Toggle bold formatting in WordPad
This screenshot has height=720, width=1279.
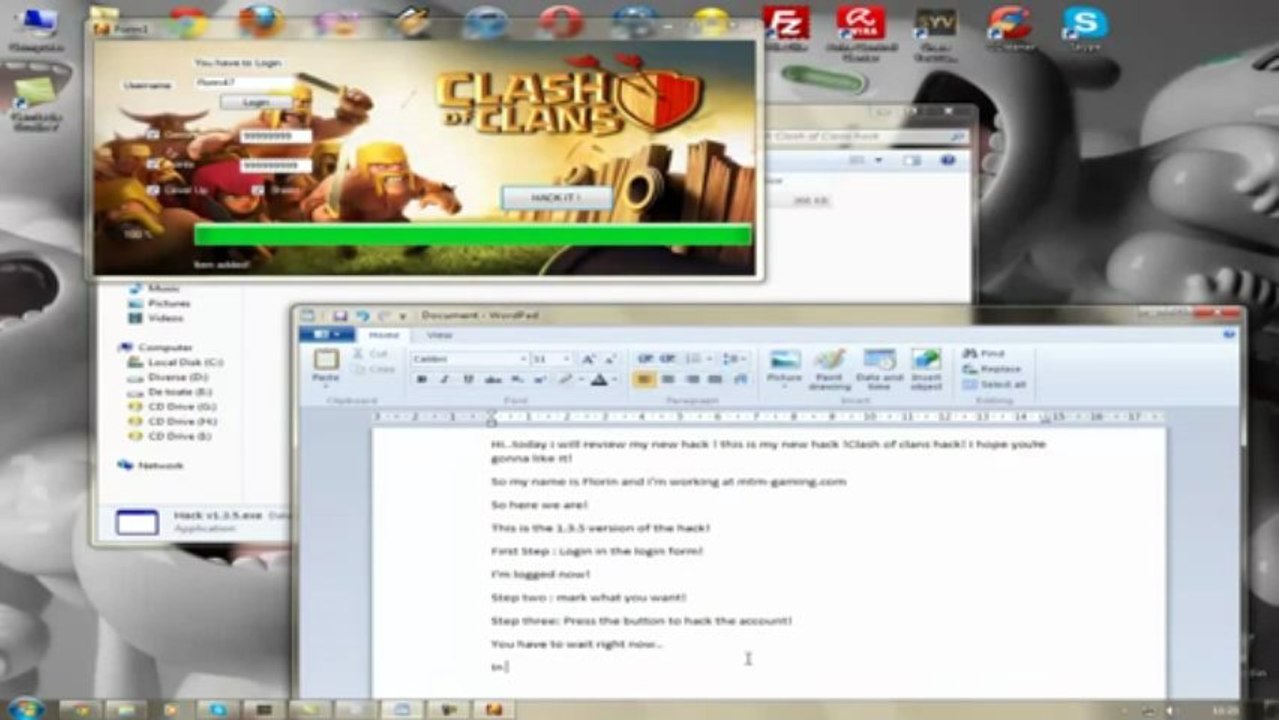(422, 380)
